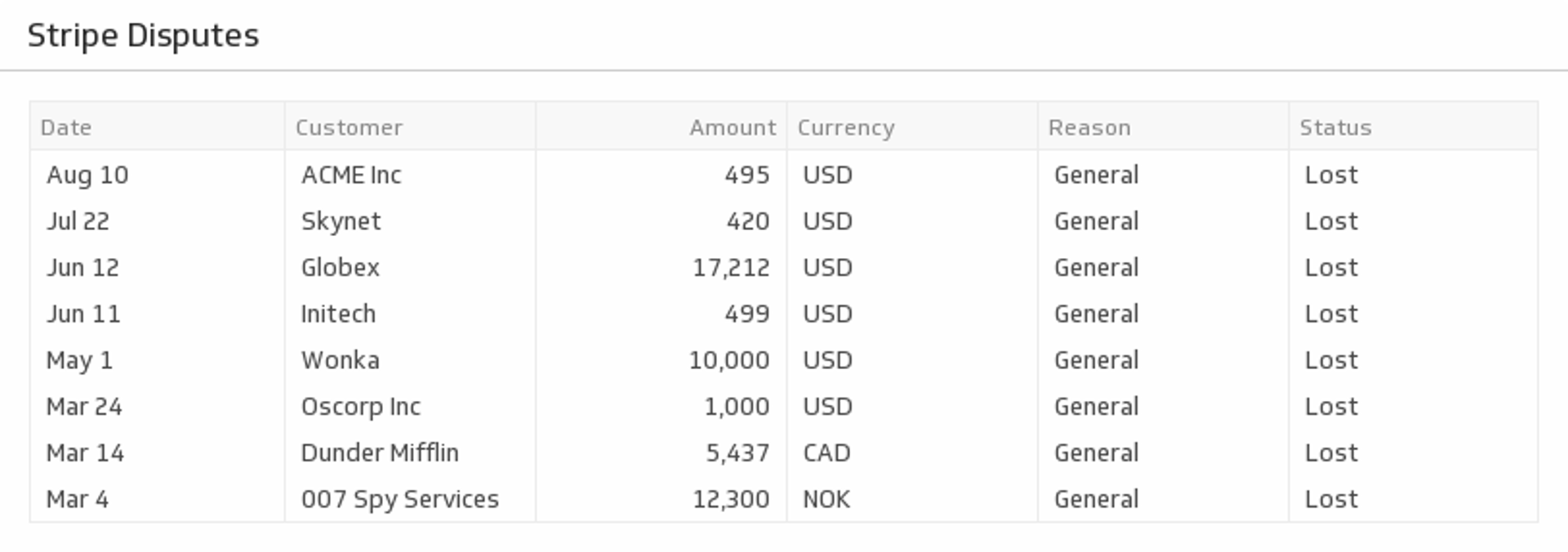Click the Skynet customer cell

(341, 221)
